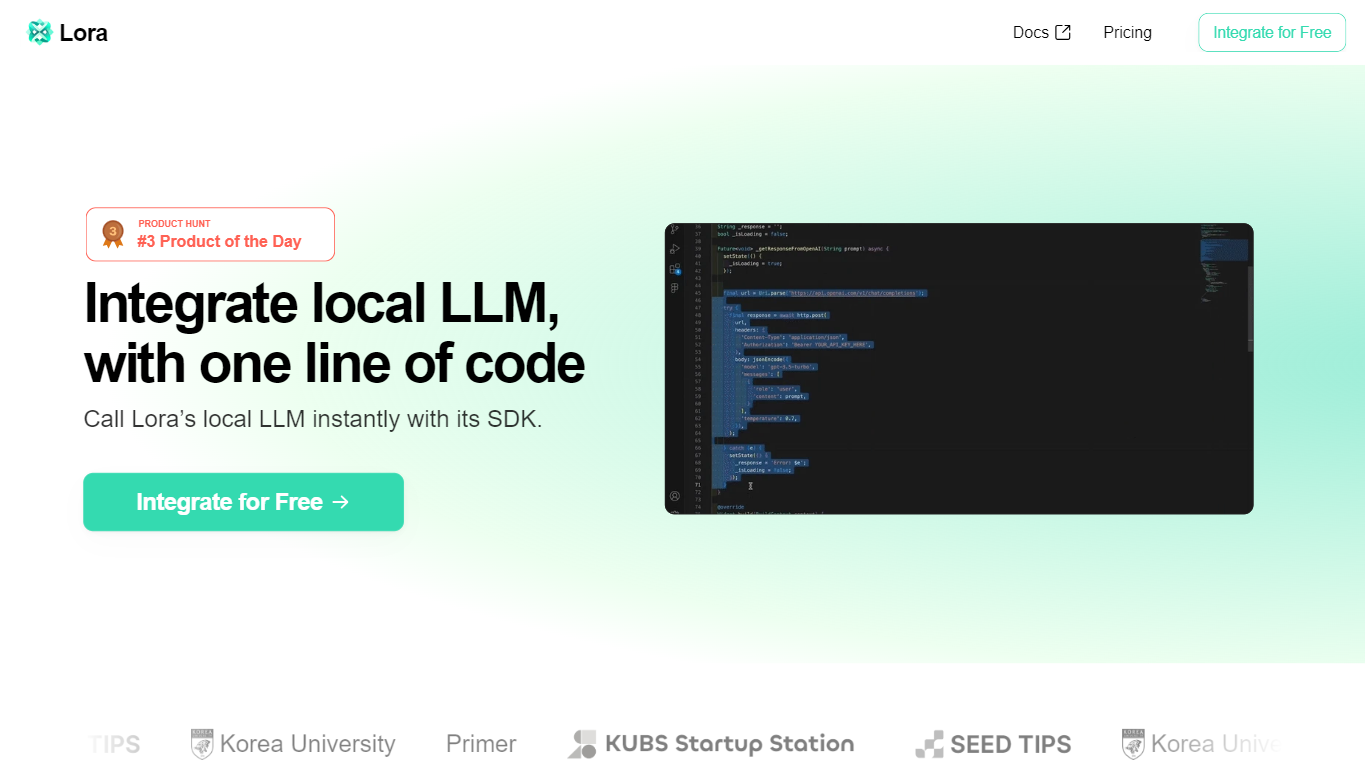1366x768 pixels.
Task: Click the Primer partner logo
Action: tap(481, 744)
